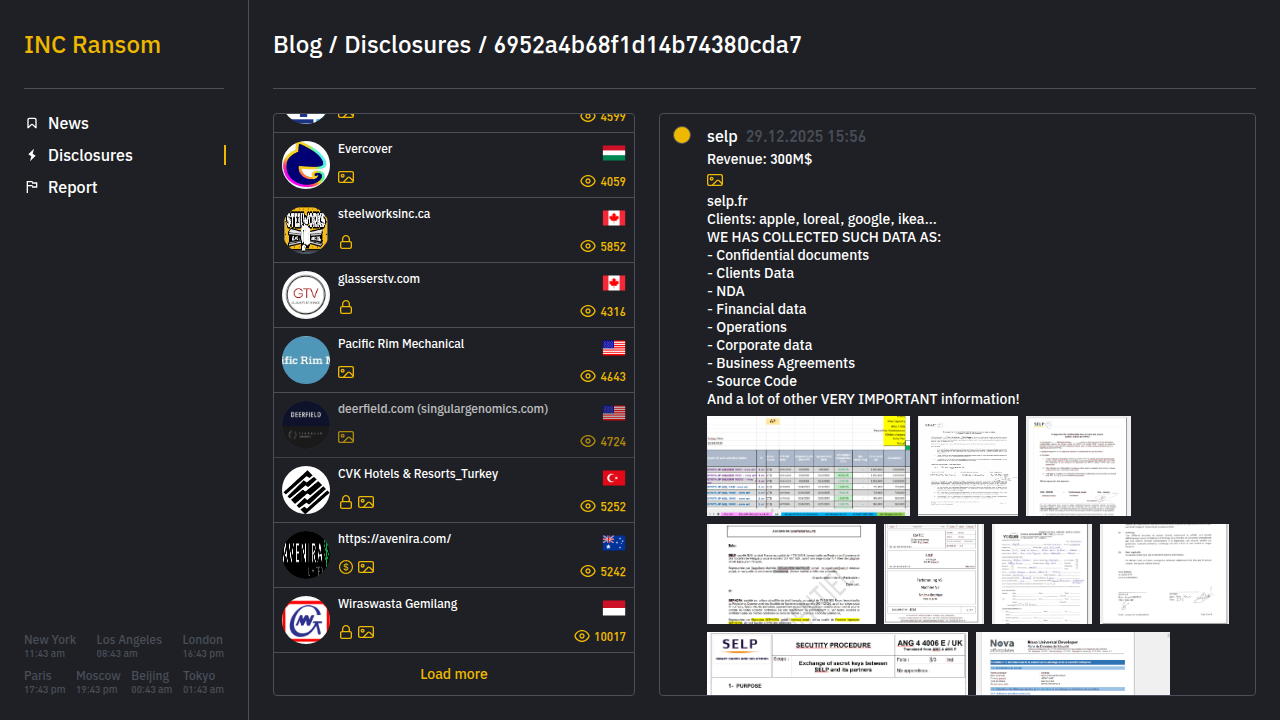Click the dollar icon under https://avenira.com/
1280x720 pixels.
pos(346,567)
